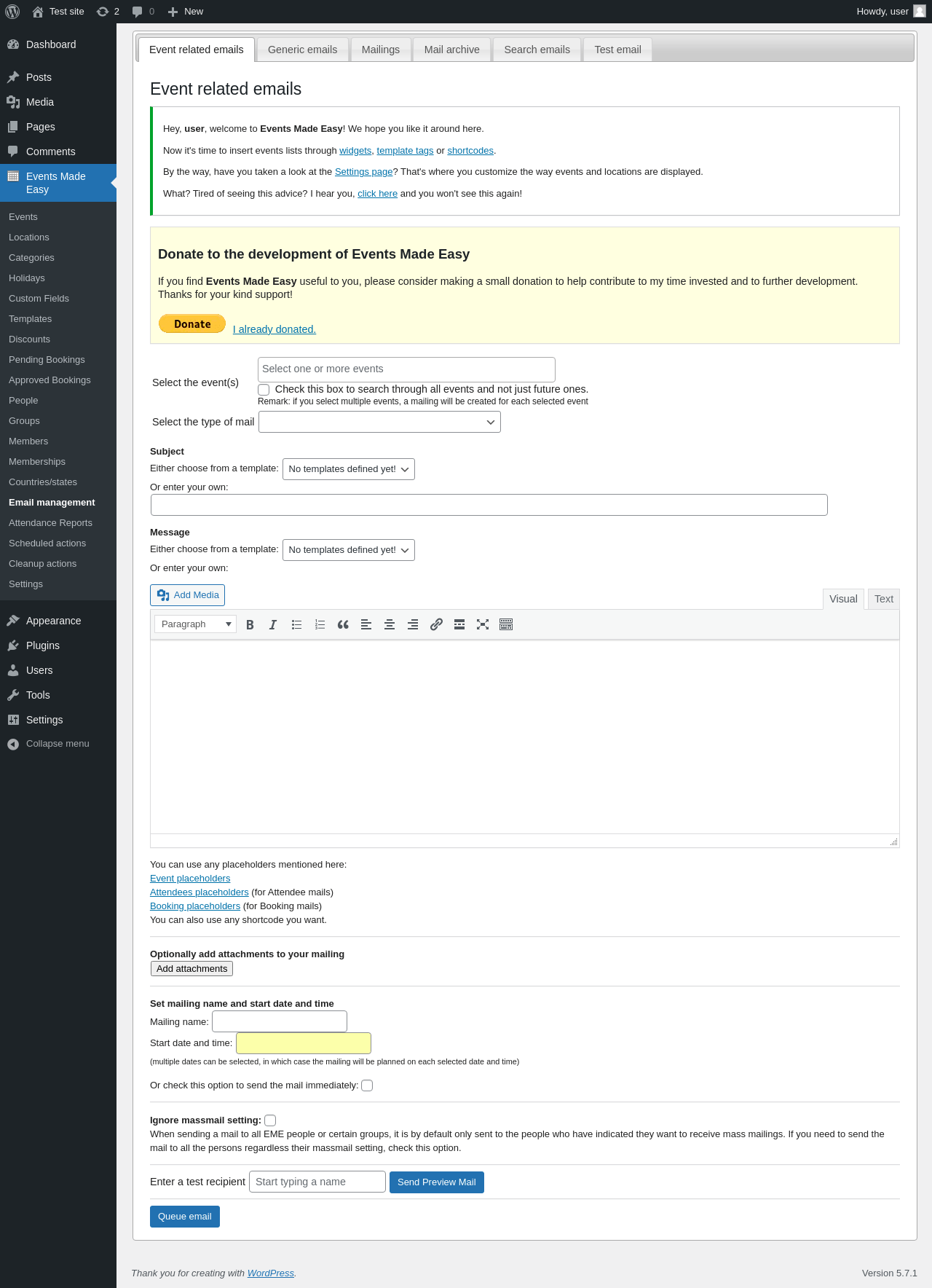Open the Event placeholders link

(190, 879)
